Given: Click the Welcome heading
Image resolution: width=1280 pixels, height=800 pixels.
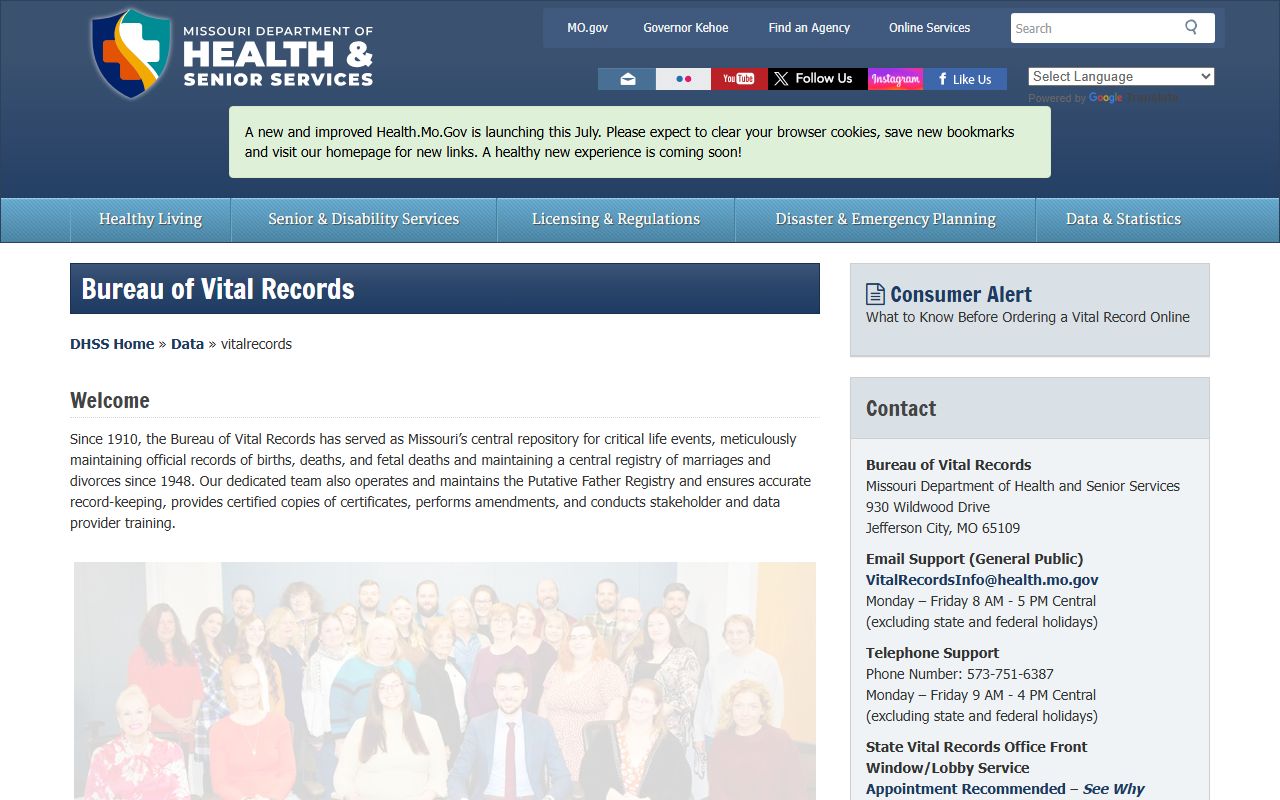Looking at the screenshot, I should point(110,400).
